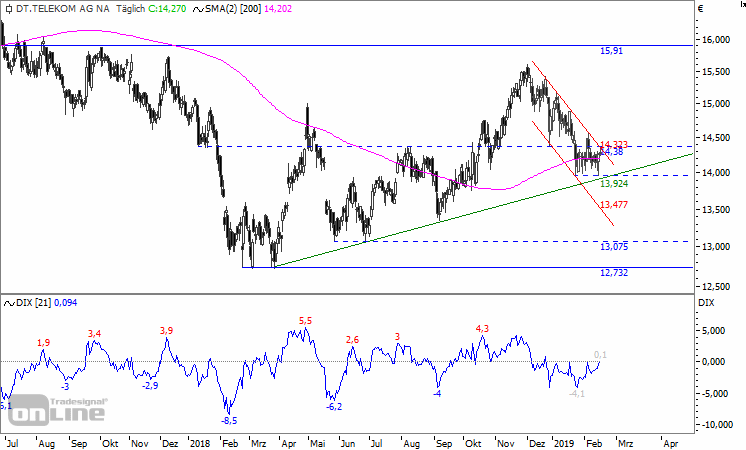Click the DIX peak label 1,9
Image resolution: width=746 pixels, height=450 pixels.
point(43,342)
